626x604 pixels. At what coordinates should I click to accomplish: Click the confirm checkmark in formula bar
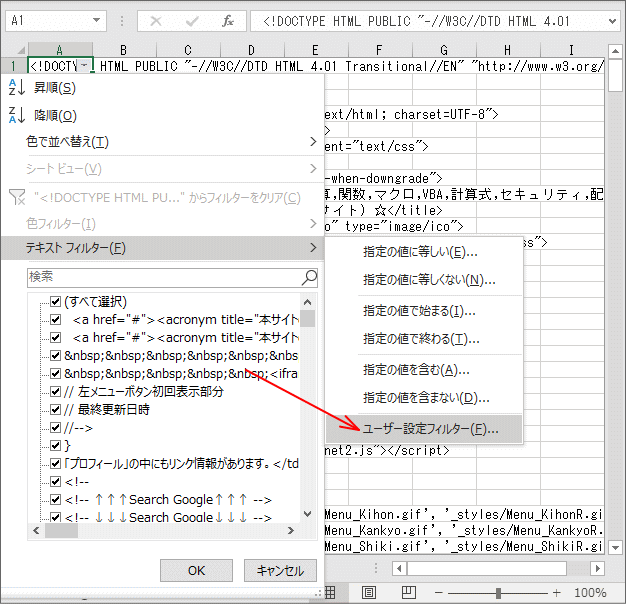click(x=192, y=21)
